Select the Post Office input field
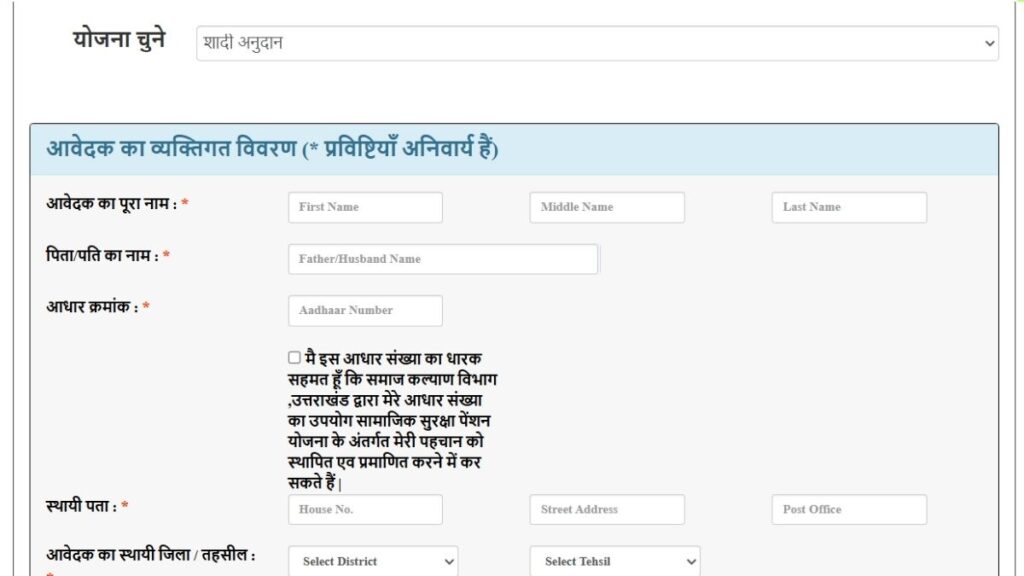This screenshot has width=1024, height=576. (849, 509)
